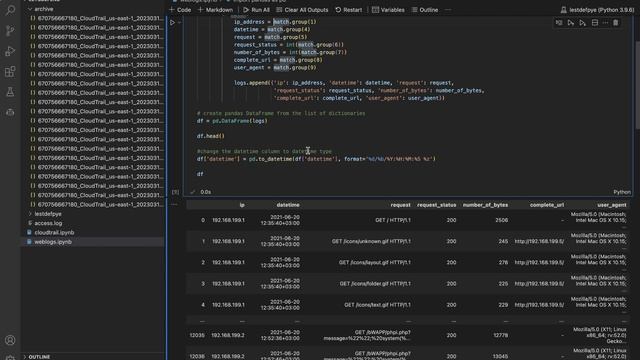
Task: Click bytes value 12778 in row 12035
Action: click(500, 336)
